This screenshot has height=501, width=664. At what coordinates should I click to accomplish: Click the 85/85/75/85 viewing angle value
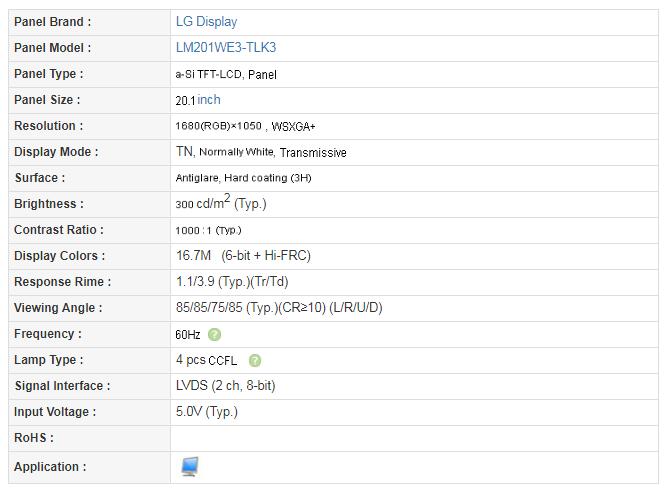279,307
